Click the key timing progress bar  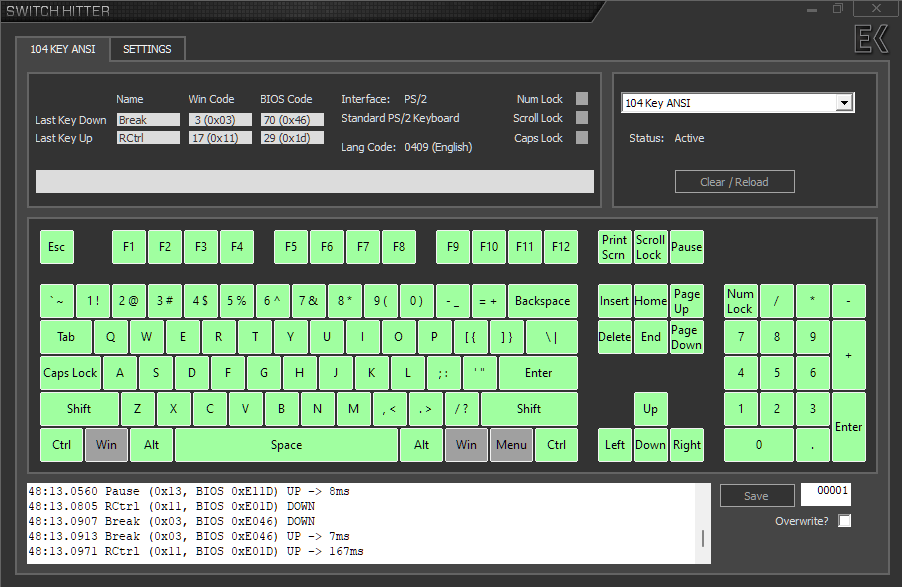click(x=314, y=181)
